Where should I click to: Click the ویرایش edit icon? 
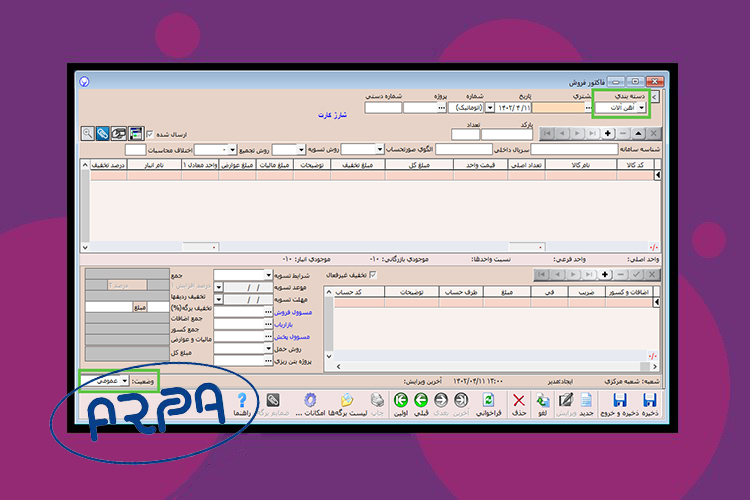(566, 400)
